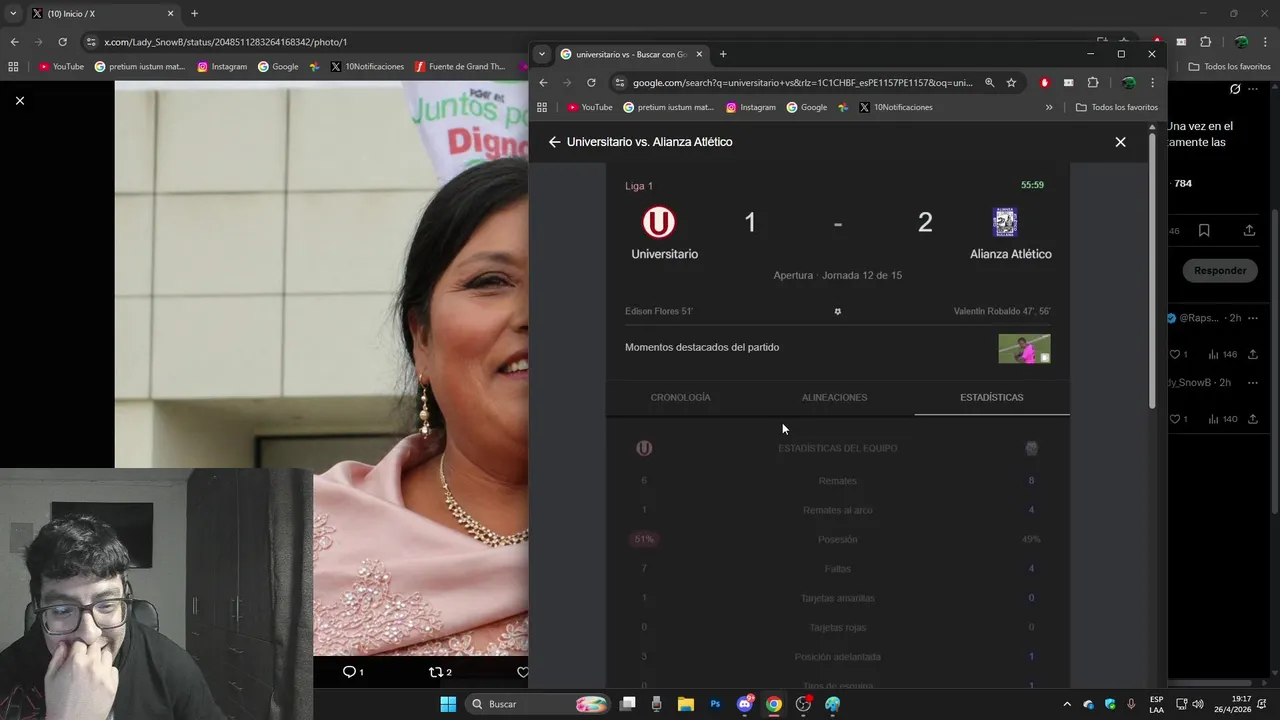Go back in the X window

tap(14, 42)
